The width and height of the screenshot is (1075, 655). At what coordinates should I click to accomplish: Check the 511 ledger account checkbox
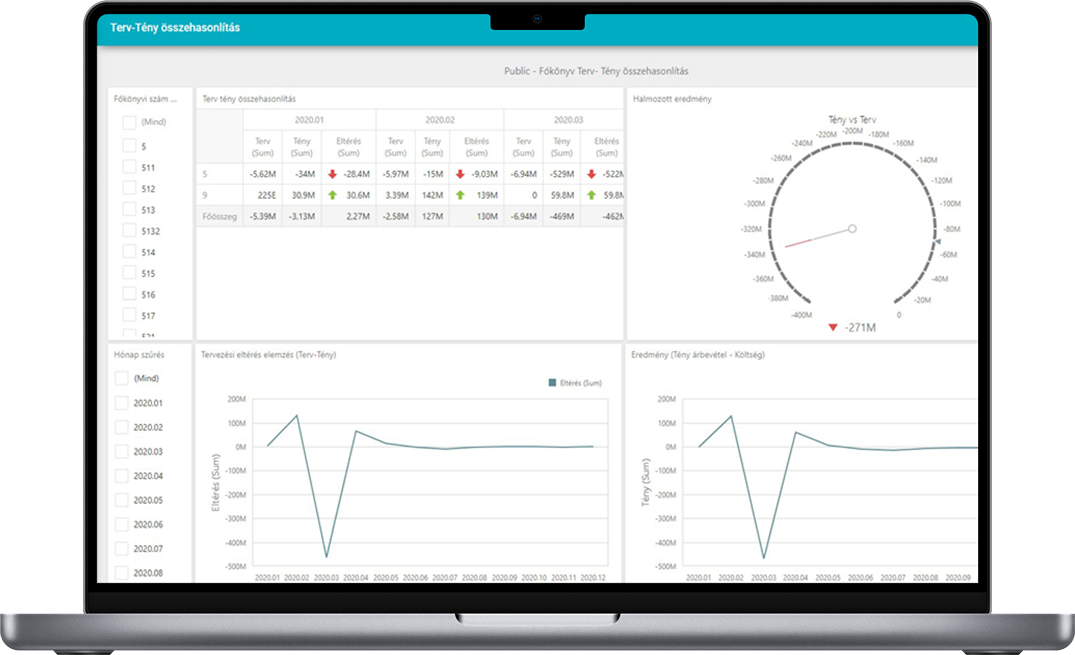[129, 167]
